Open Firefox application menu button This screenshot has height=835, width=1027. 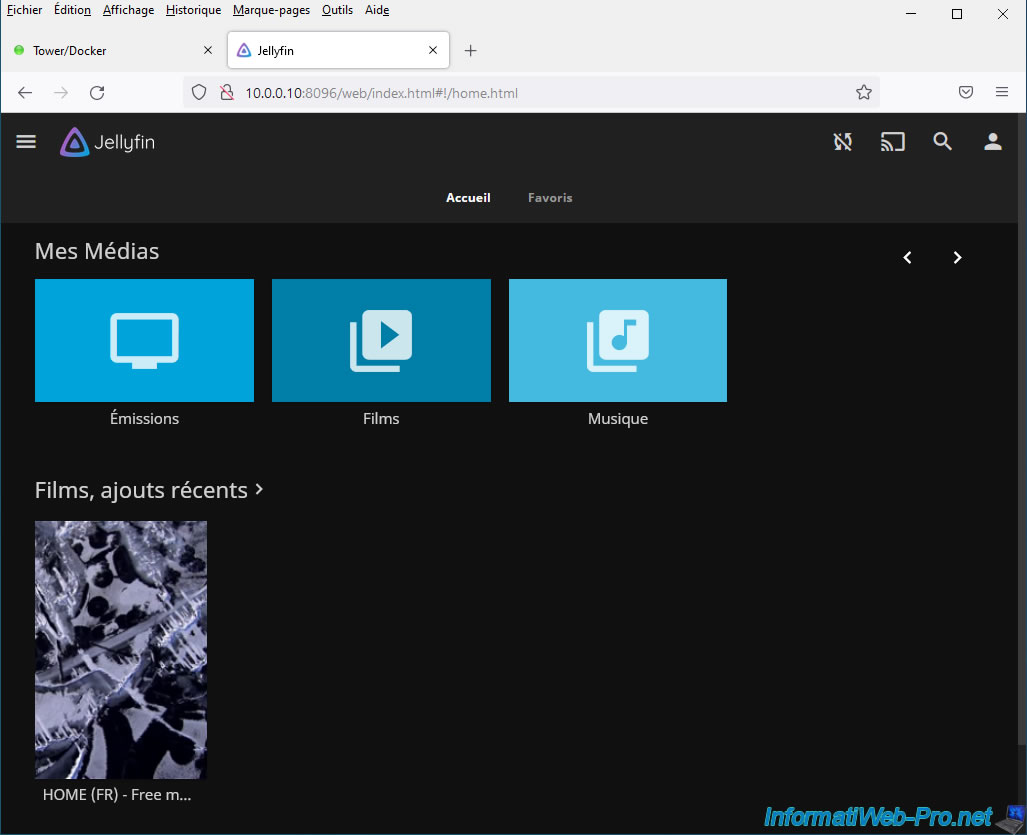[x=1001, y=93]
